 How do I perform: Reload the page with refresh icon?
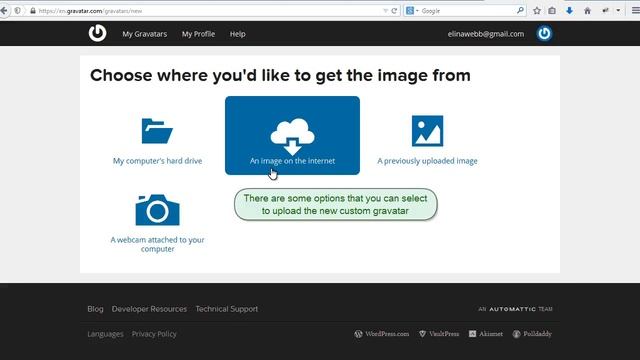click(394, 11)
